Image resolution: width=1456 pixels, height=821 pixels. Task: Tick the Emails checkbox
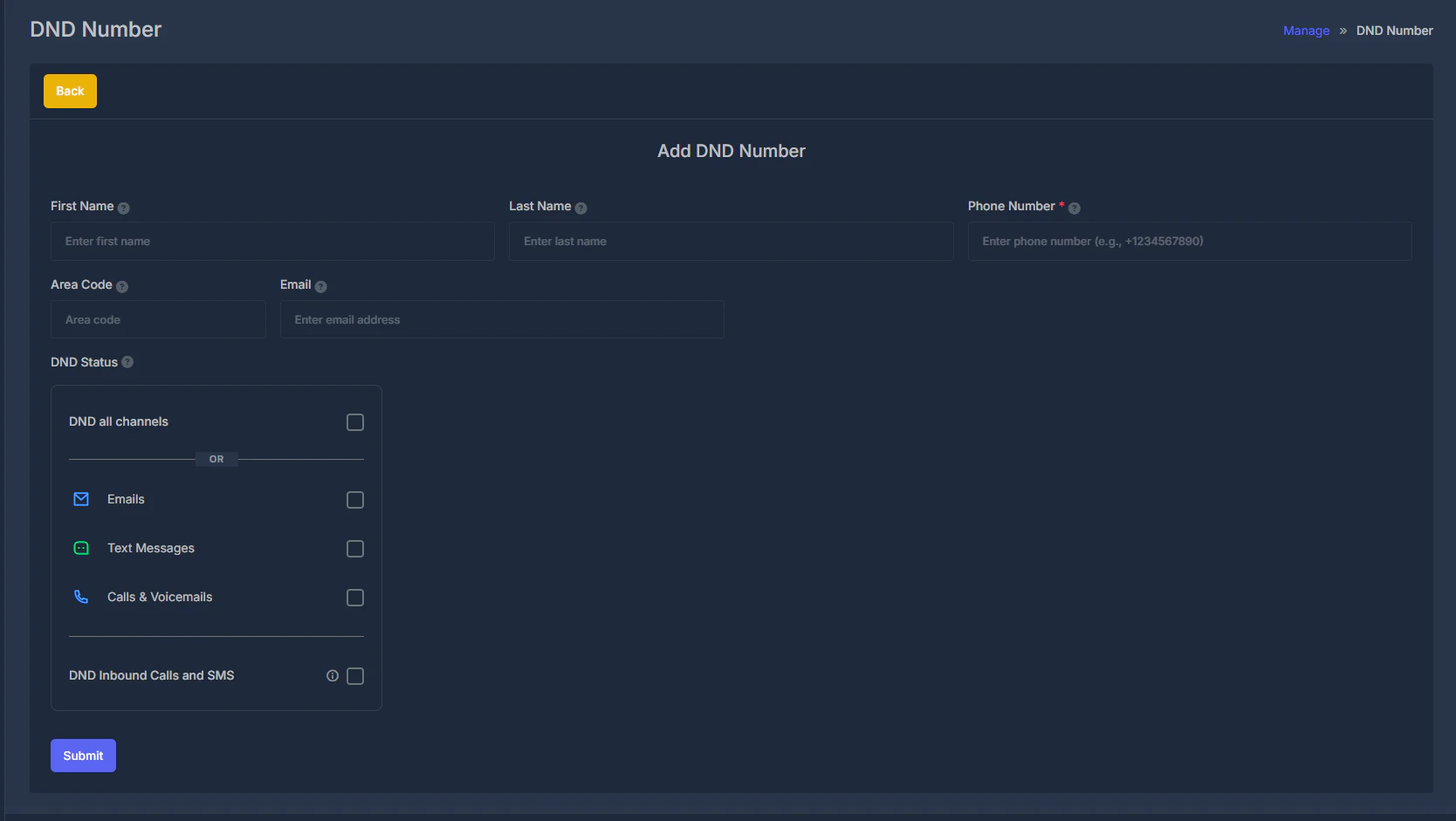click(x=355, y=500)
